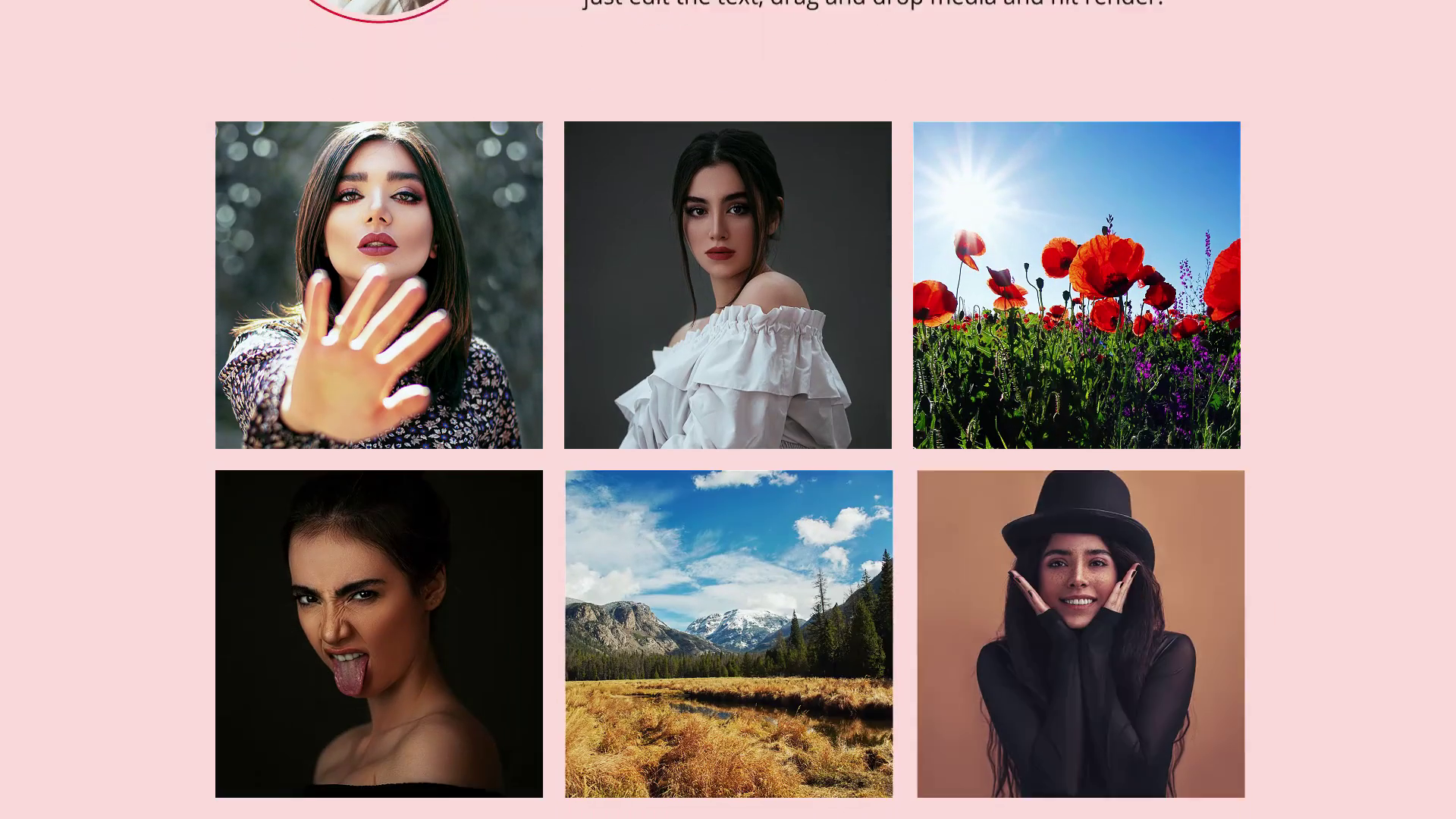Click the circular profile picture at top

click(379, 6)
